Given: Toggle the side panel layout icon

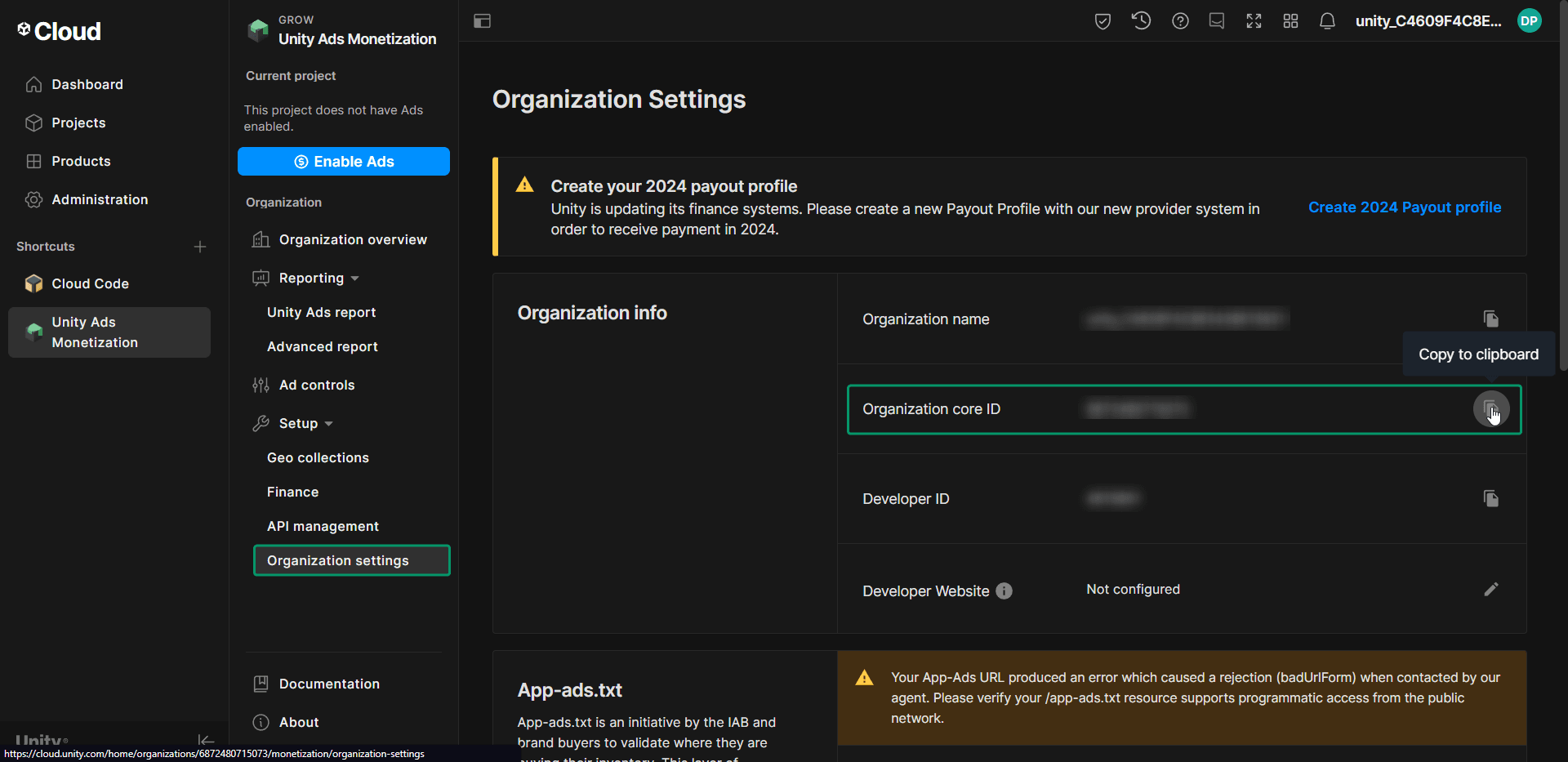Looking at the screenshot, I should point(482,21).
